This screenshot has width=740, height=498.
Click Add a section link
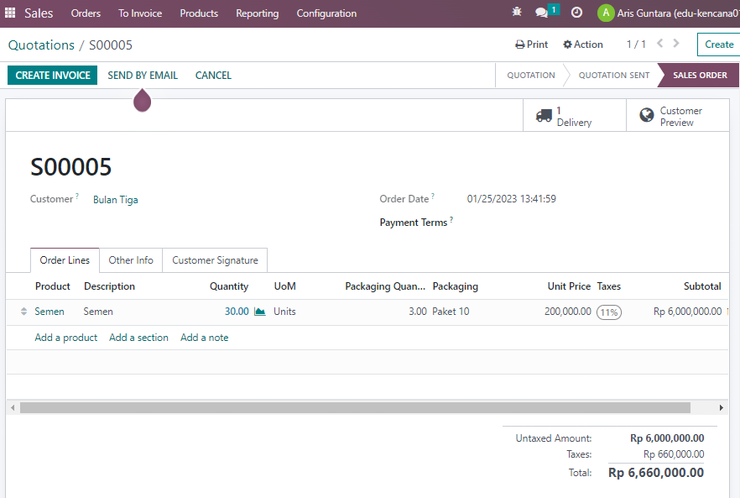[x=138, y=338]
